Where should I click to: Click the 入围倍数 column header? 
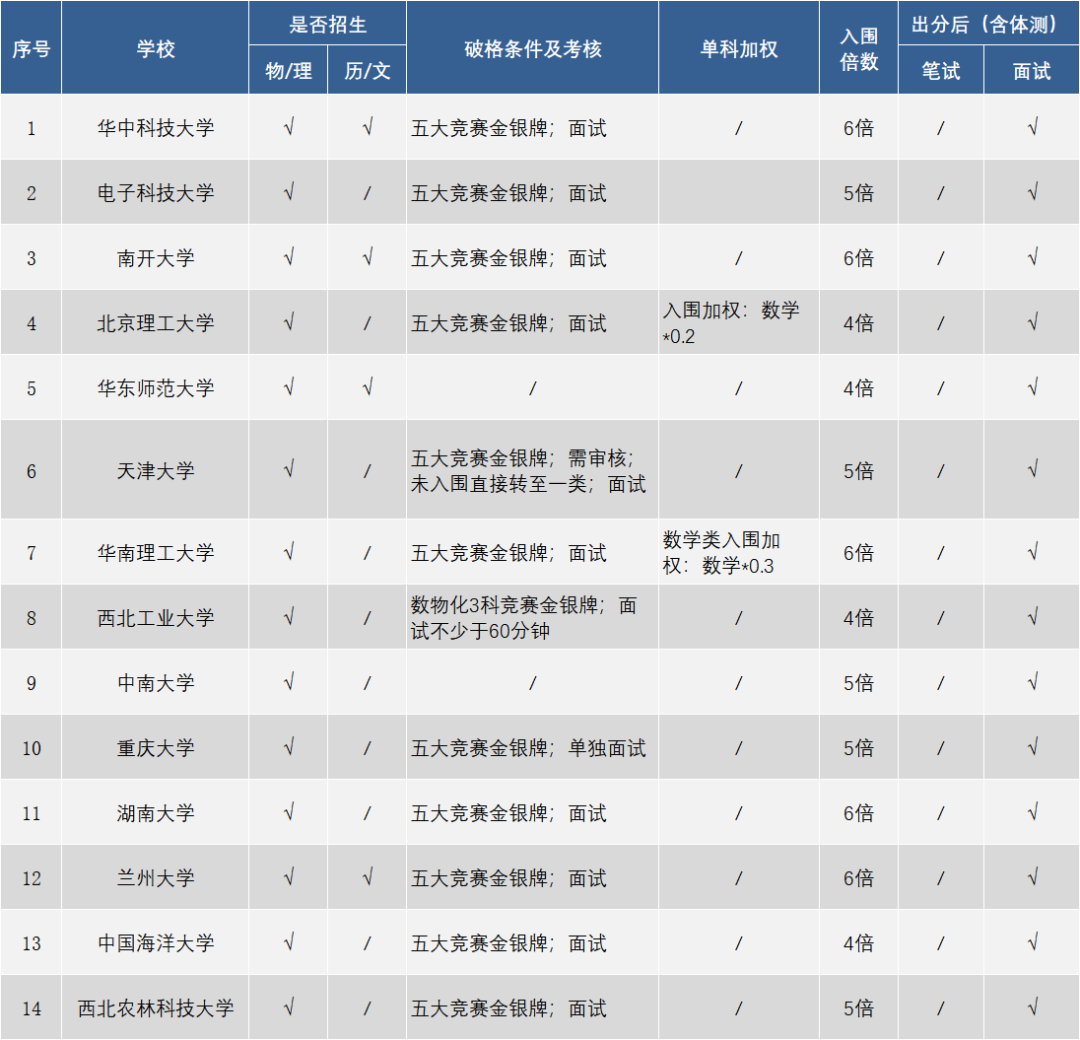pyautogui.click(x=859, y=48)
